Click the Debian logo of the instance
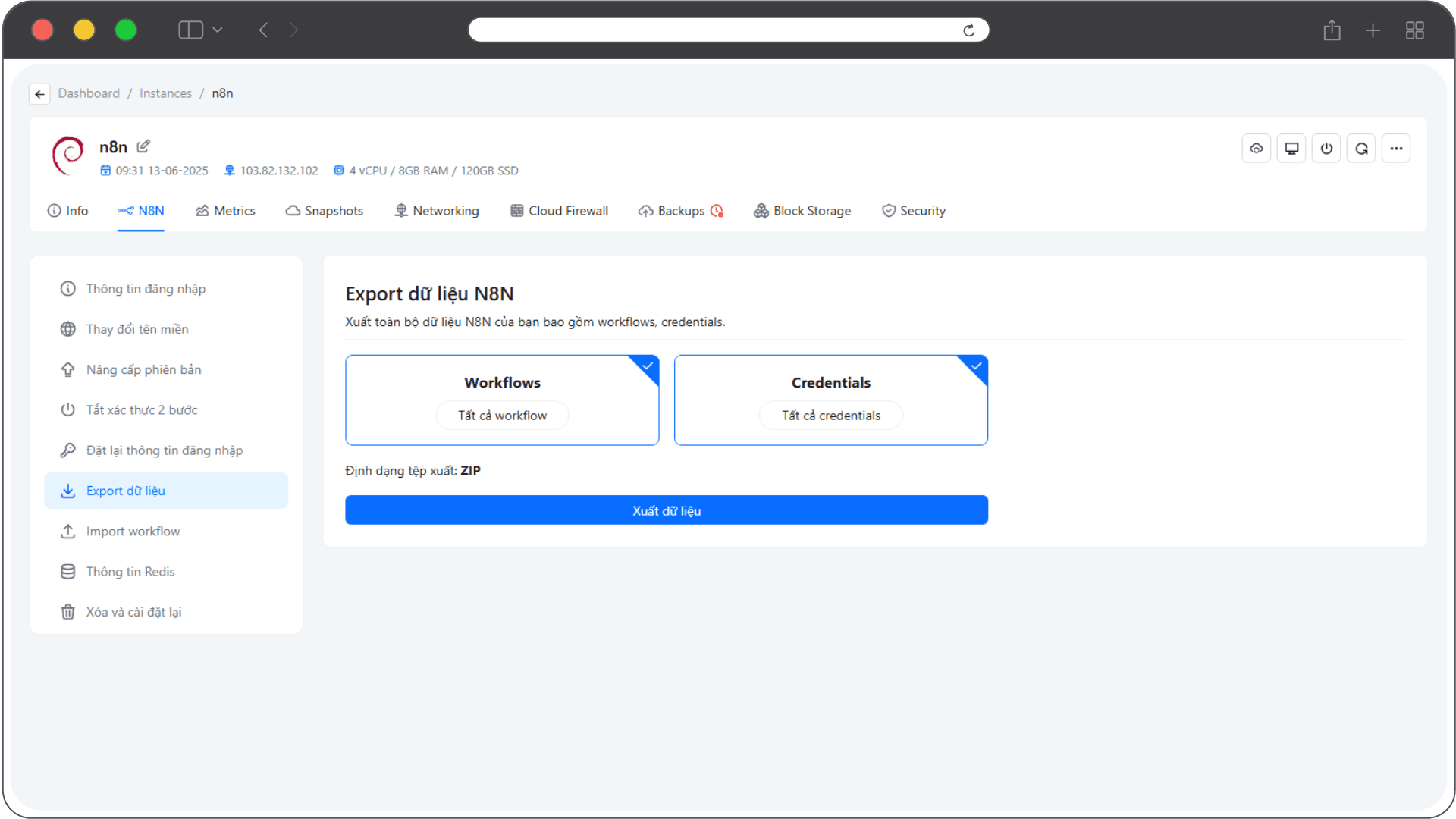 [x=68, y=155]
